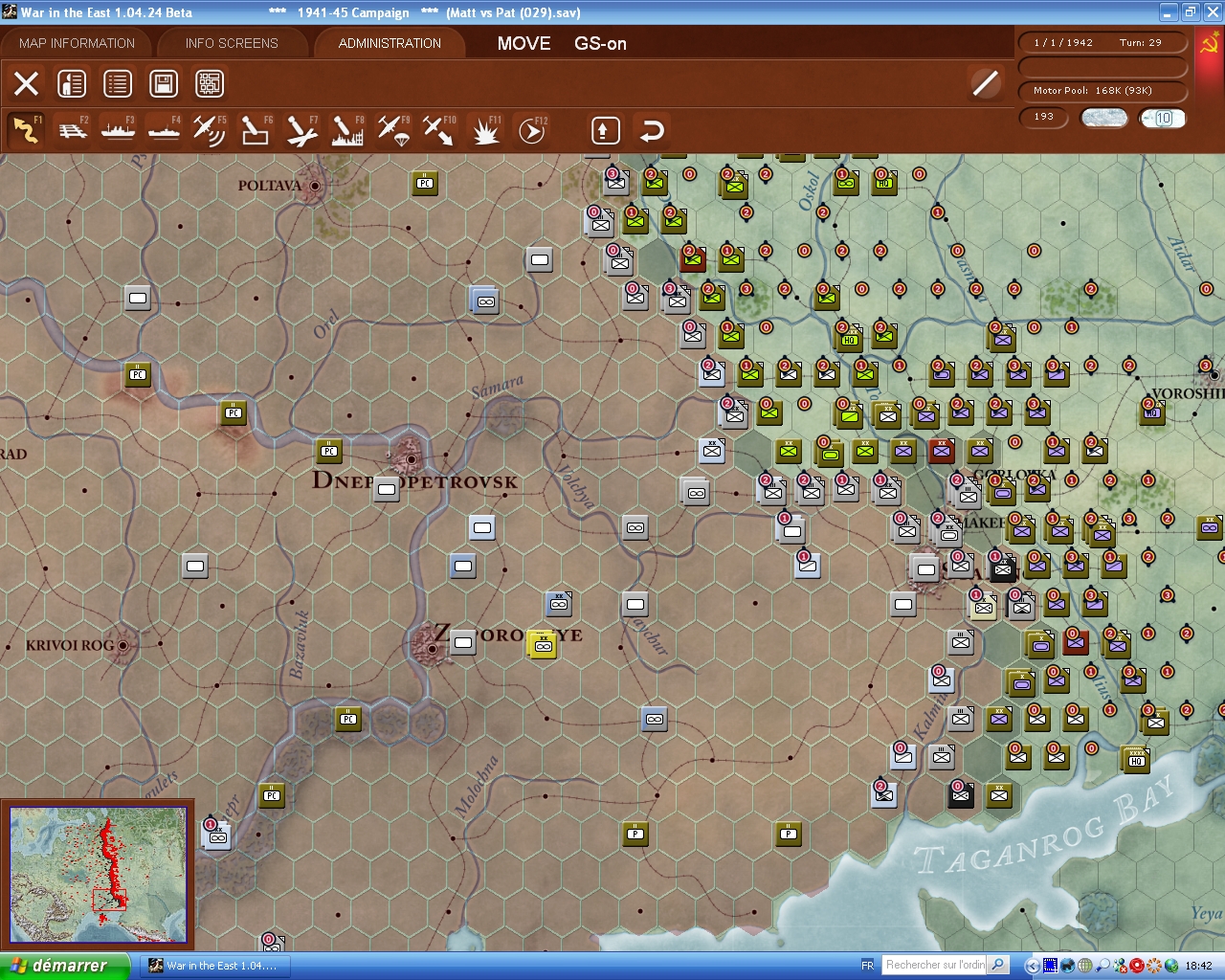Click the pill showing number 10

[1163, 118]
